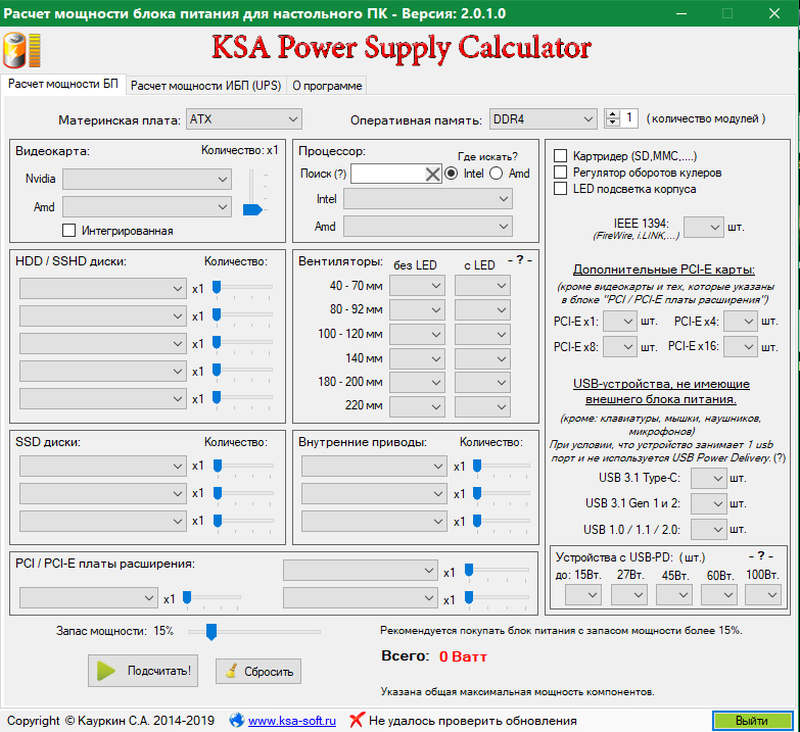
Task: Open the Nvidia video card dropdown
Action: pos(147,179)
